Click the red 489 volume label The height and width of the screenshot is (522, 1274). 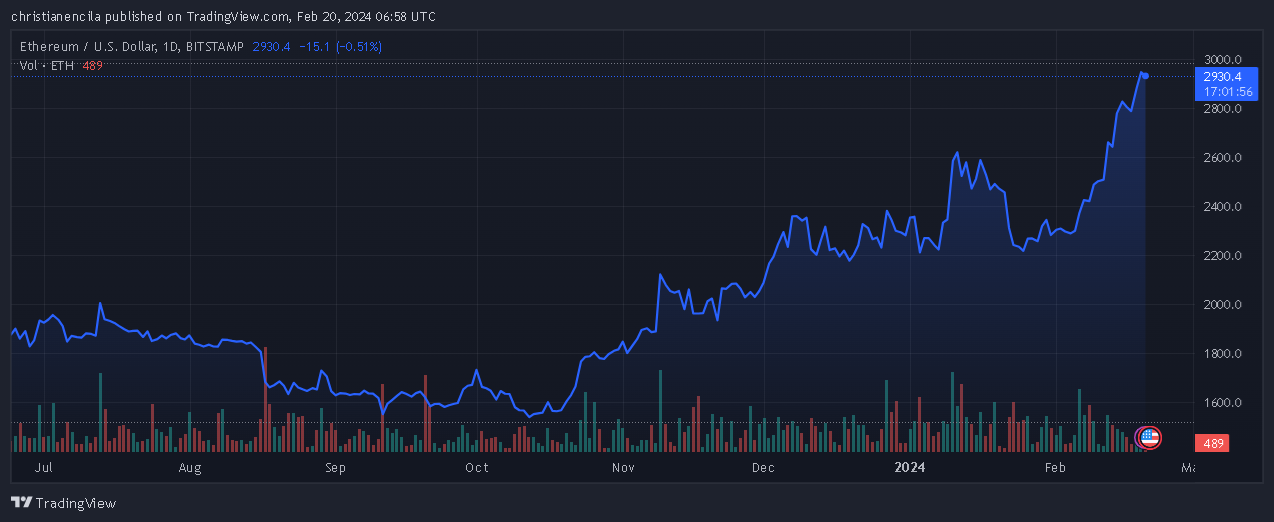[x=1214, y=443]
